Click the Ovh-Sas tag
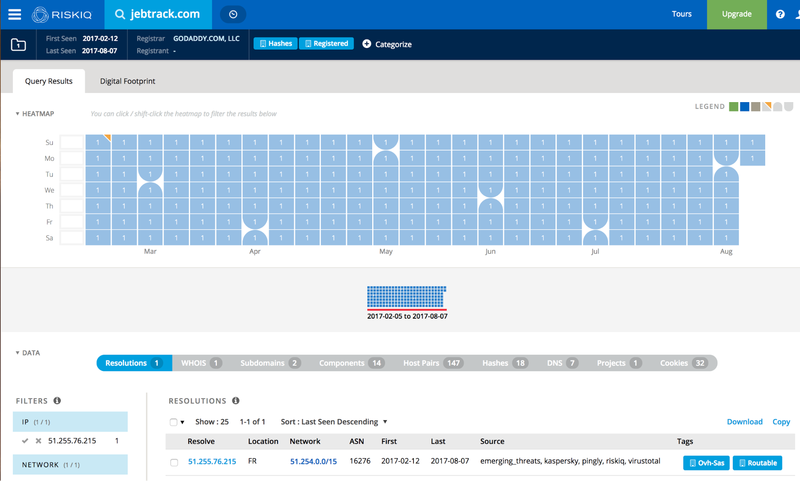This screenshot has height=481, width=800. [706, 463]
